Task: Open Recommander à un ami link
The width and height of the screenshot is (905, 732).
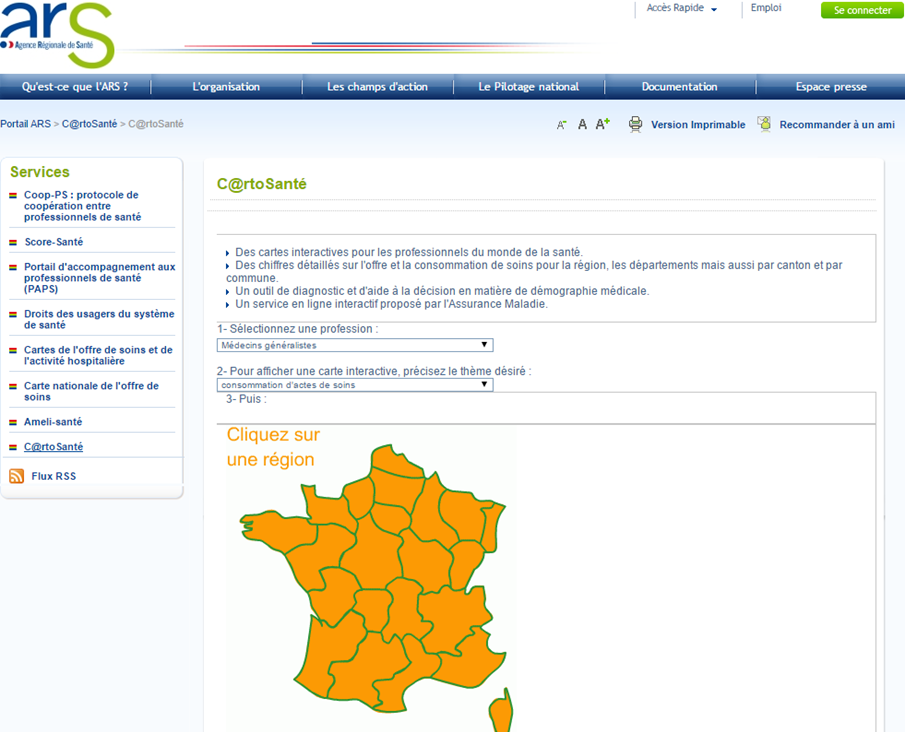Action: (x=837, y=125)
